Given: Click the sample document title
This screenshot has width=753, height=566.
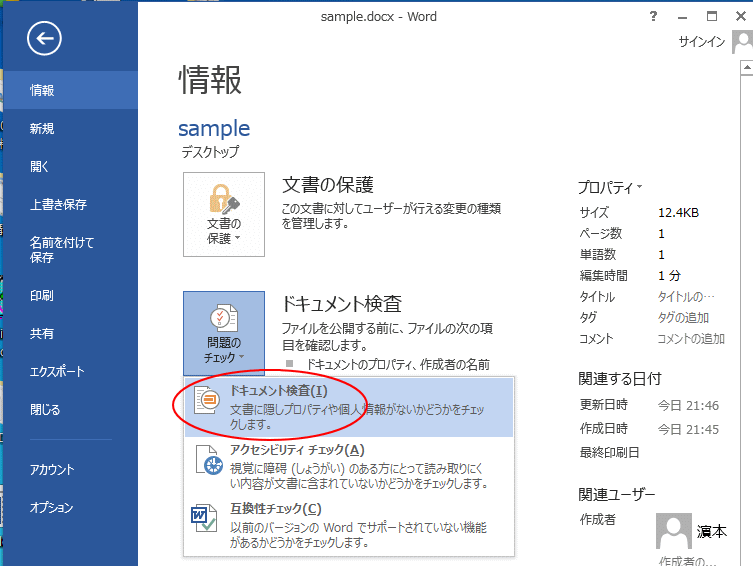Looking at the screenshot, I should (x=214, y=129).
